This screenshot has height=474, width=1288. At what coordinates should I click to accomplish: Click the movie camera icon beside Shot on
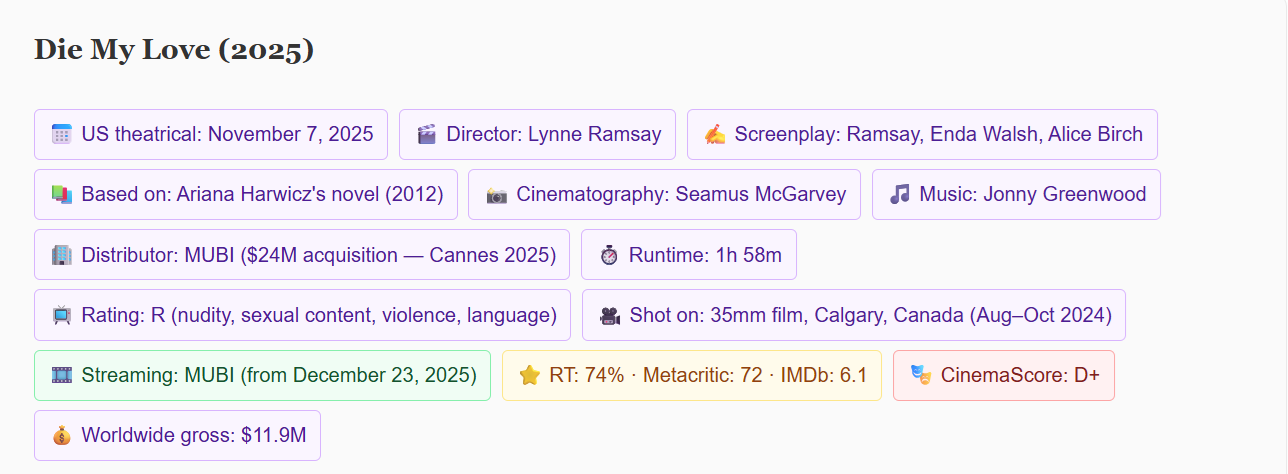[610, 316]
